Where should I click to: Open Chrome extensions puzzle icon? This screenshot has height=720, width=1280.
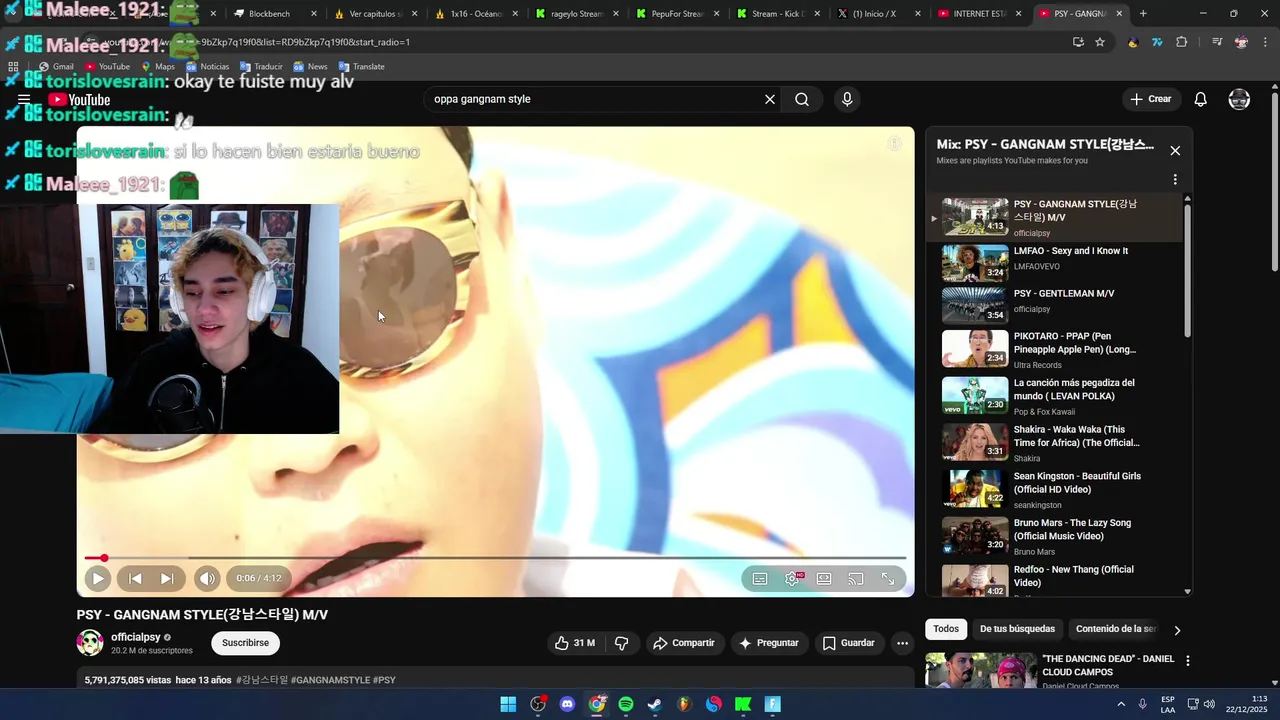(x=1181, y=42)
